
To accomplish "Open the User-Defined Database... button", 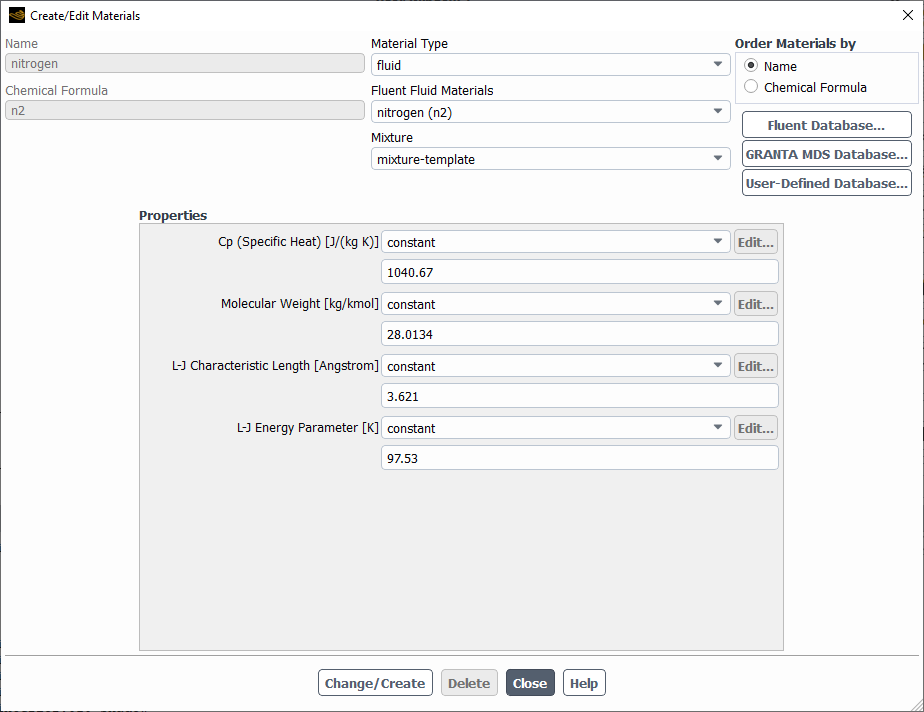I will tap(826, 183).
